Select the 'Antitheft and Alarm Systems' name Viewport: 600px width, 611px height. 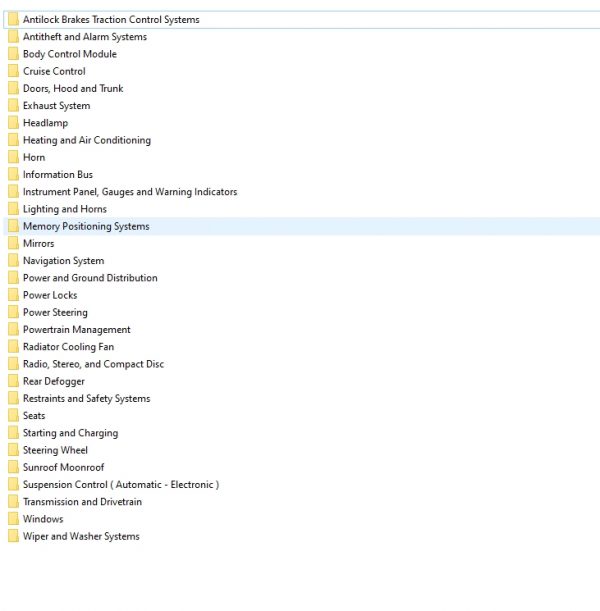tap(85, 37)
